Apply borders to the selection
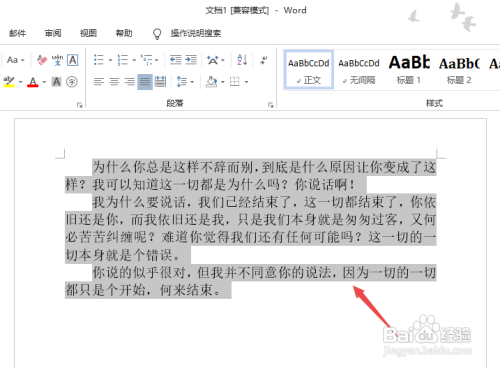The height and width of the screenshot is (368, 500). (235, 82)
